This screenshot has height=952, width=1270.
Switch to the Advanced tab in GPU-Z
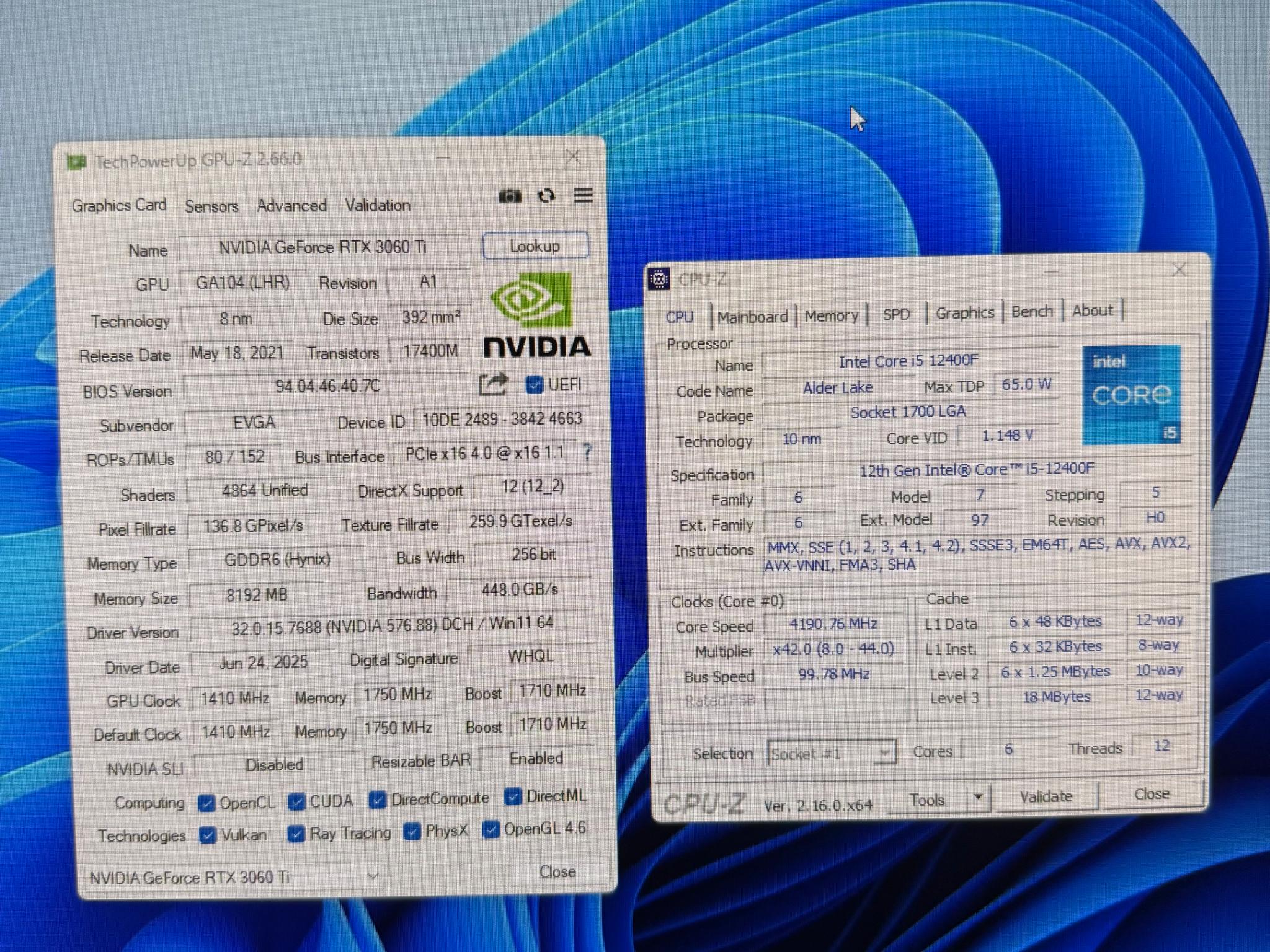[291, 205]
